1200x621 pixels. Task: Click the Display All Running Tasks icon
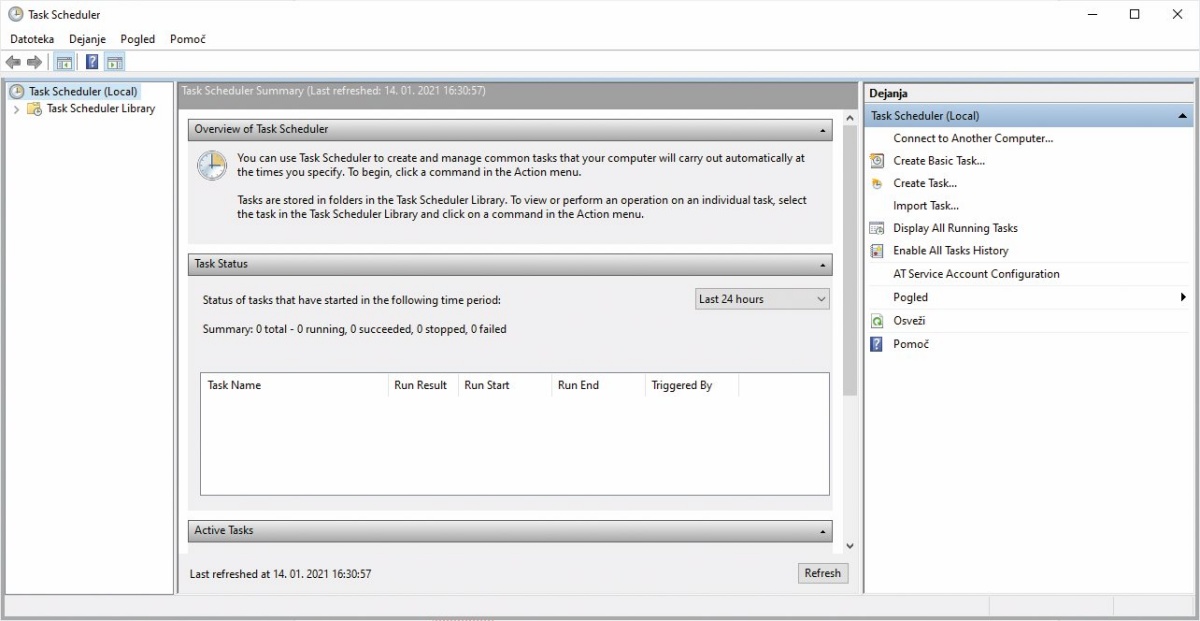[877, 228]
